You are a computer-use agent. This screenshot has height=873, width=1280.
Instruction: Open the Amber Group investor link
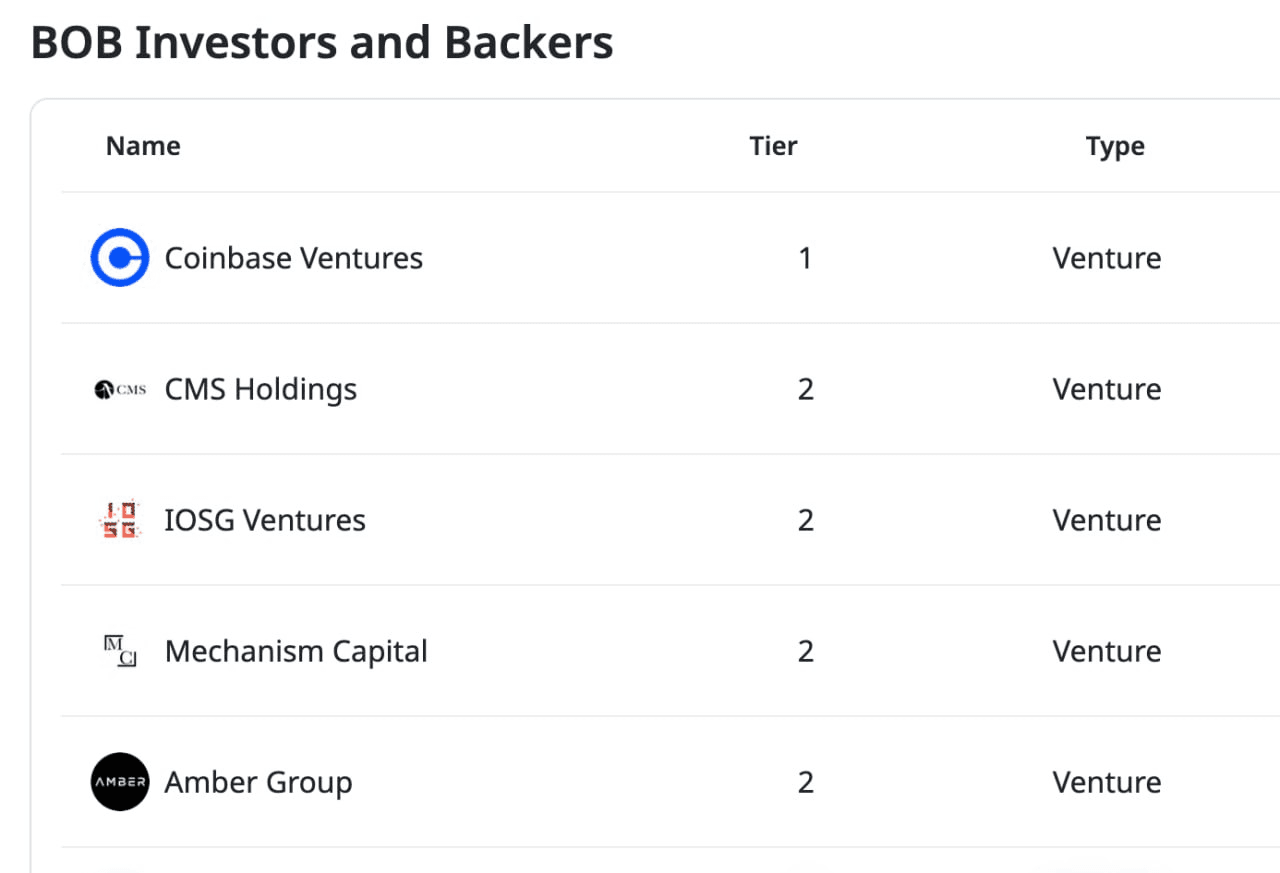tap(258, 782)
